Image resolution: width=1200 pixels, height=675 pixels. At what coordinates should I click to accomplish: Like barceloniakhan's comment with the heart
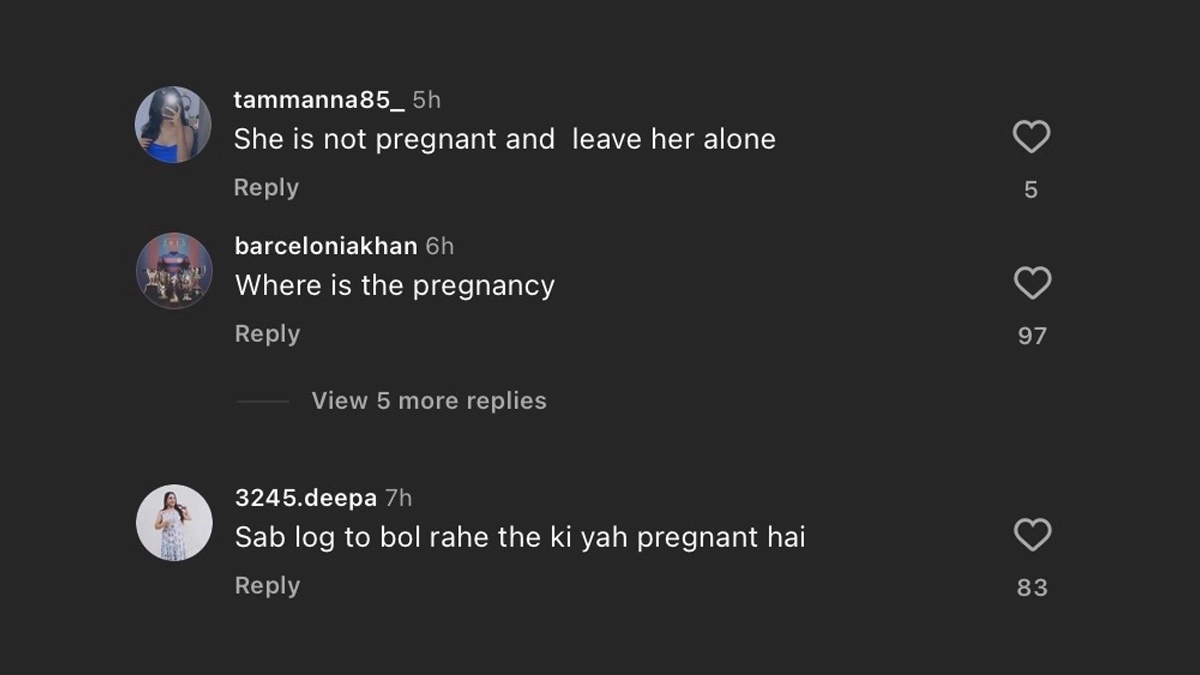pos(1032,284)
